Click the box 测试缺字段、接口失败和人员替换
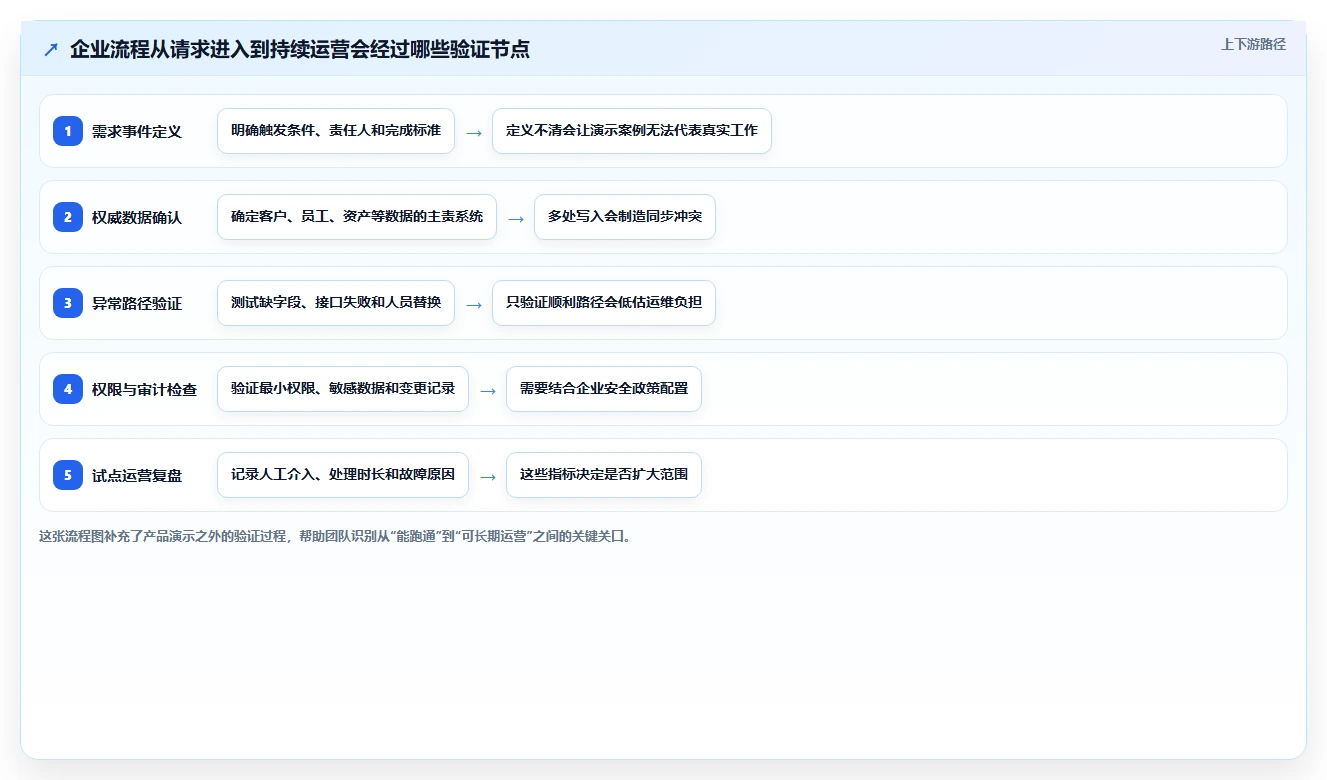 pos(336,303)
